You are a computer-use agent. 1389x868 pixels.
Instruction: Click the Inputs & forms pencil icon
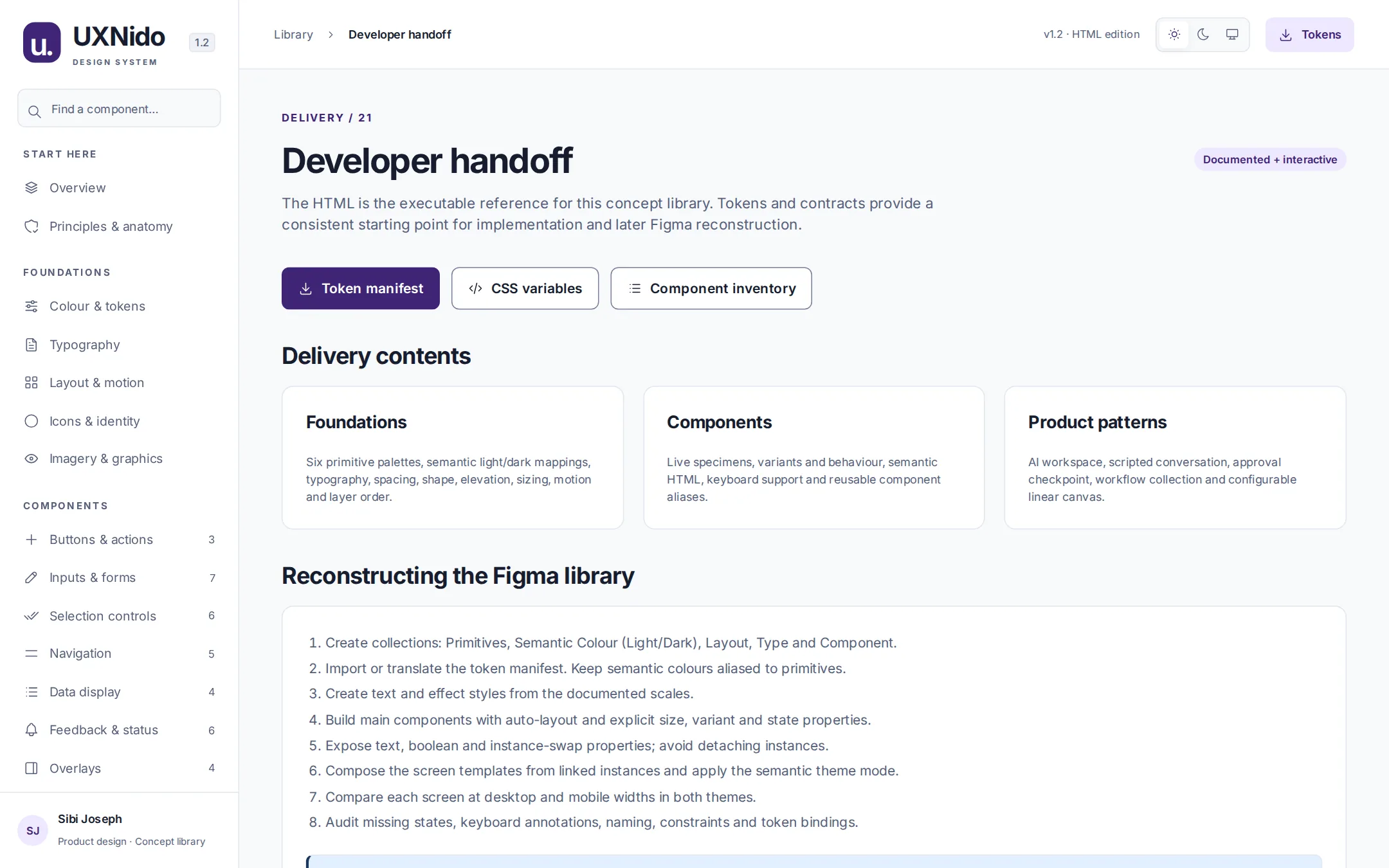click(32, 577)
